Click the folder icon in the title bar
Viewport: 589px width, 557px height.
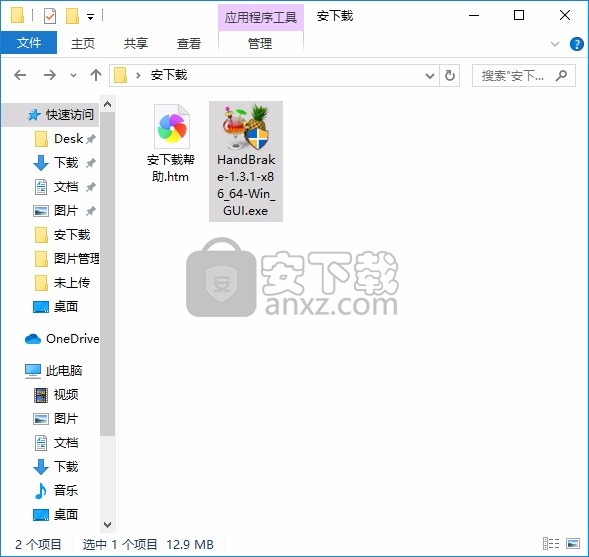pyautogui.click(x=17, y=15)
